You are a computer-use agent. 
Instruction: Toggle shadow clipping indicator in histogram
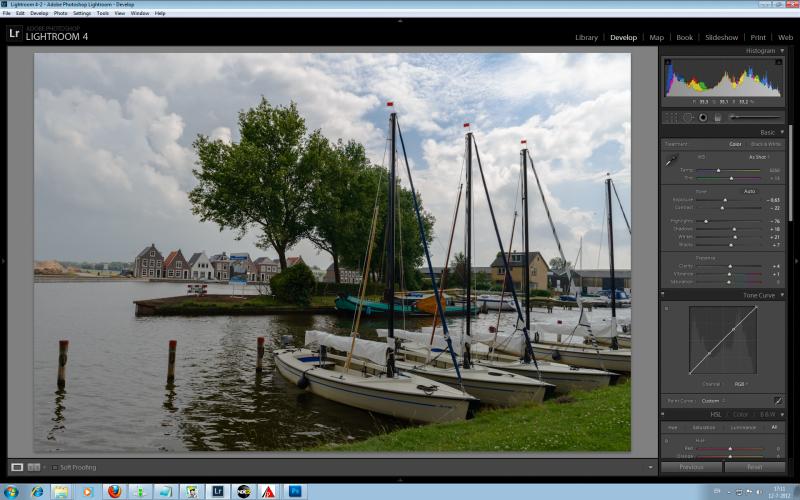[668, 62]
